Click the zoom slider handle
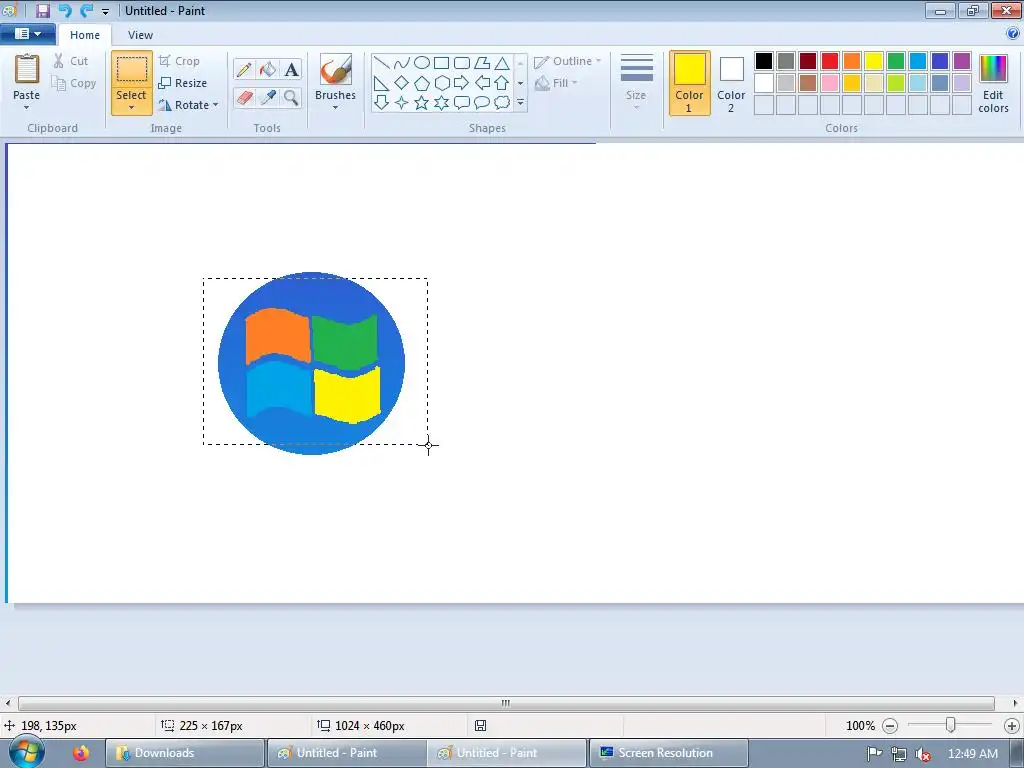Viewport: 1024px width, 768px height. pos(950,725)
